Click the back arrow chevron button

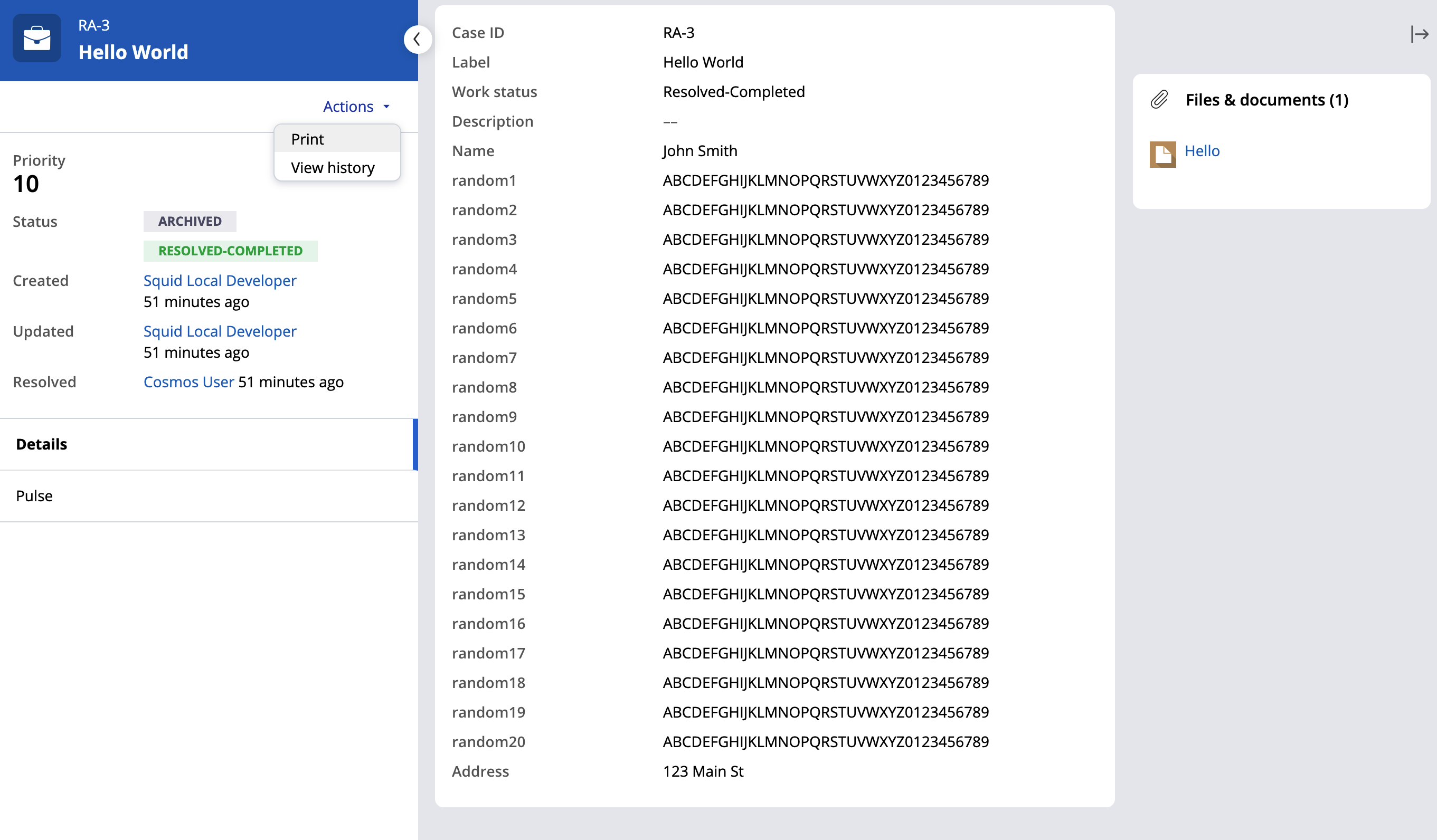(x=418, y=39)
